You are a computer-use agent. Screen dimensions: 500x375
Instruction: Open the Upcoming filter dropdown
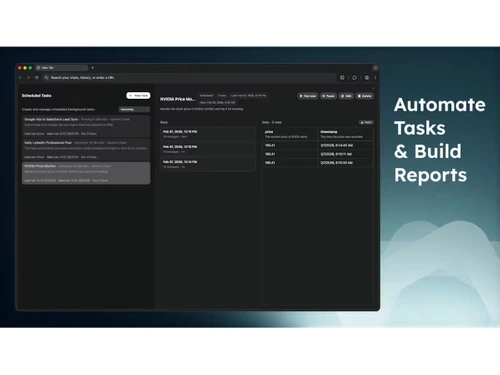click(x=134, y=109)
